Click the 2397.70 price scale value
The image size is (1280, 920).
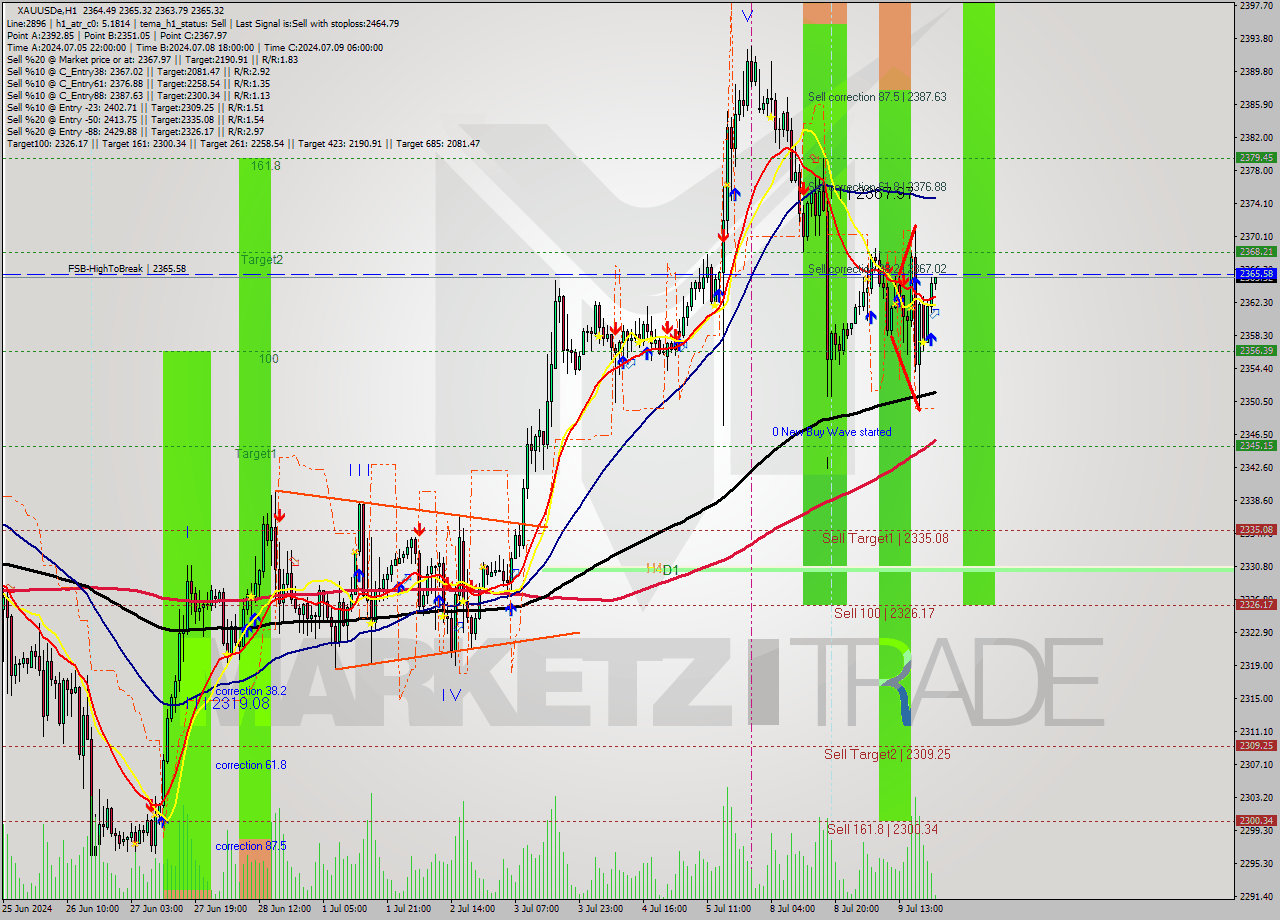point(1256,5)
